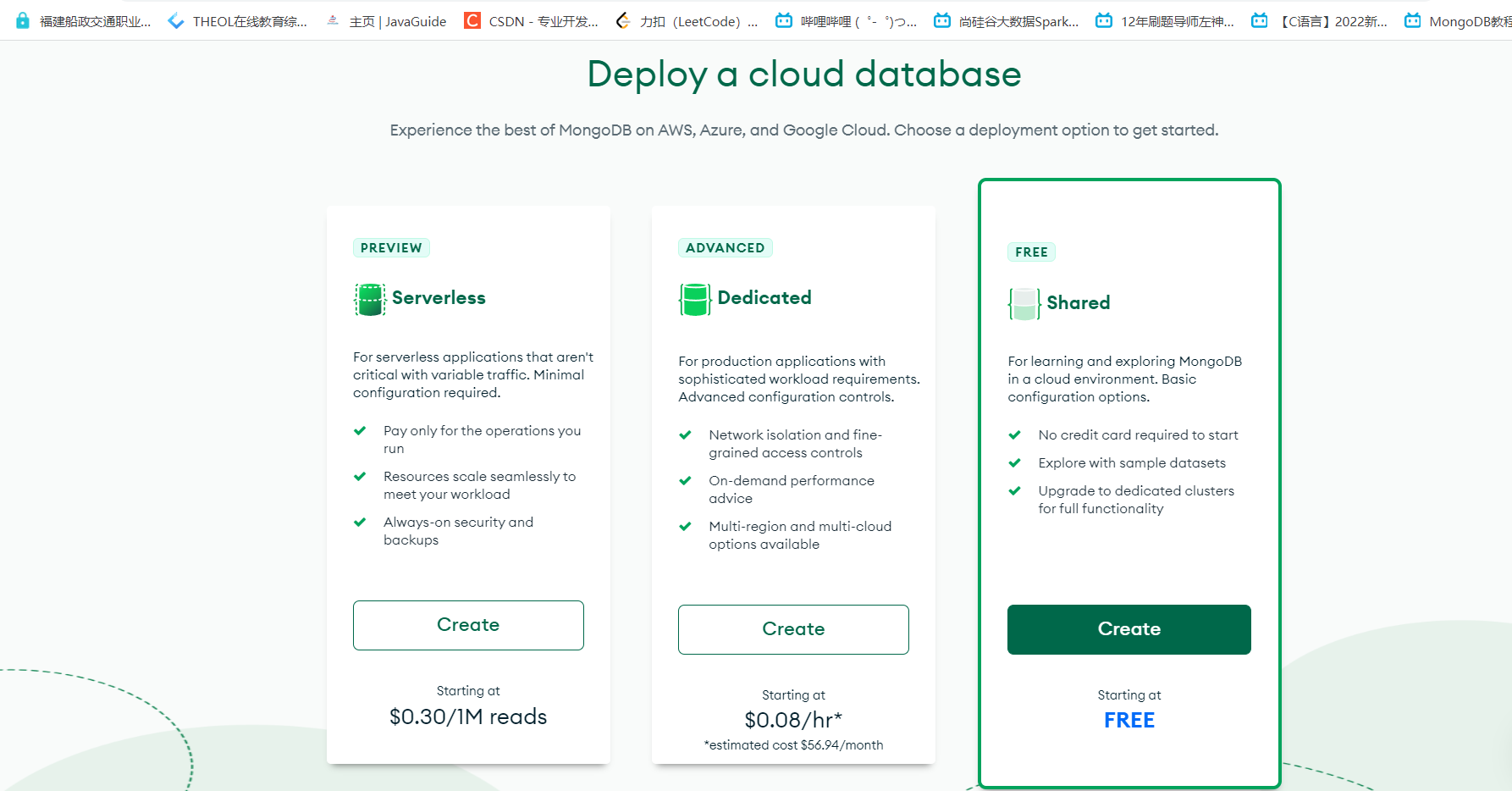The width and height of the screenshot is (1512, 791).
Task: Open the C语言 2022新 bookmark
Action: (x=1320, y=21)
